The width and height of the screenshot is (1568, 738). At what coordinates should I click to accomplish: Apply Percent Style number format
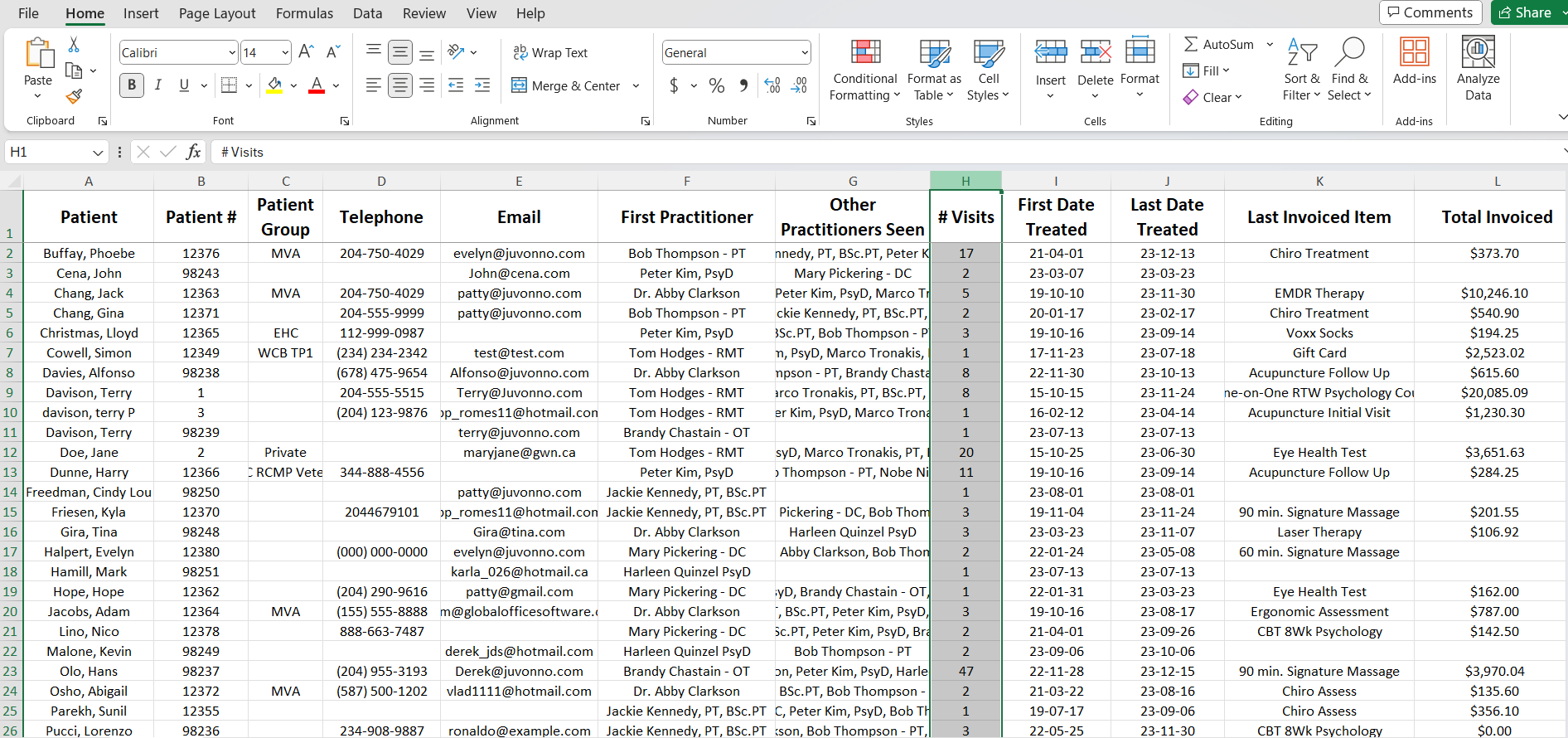click(x=717, y=85)
